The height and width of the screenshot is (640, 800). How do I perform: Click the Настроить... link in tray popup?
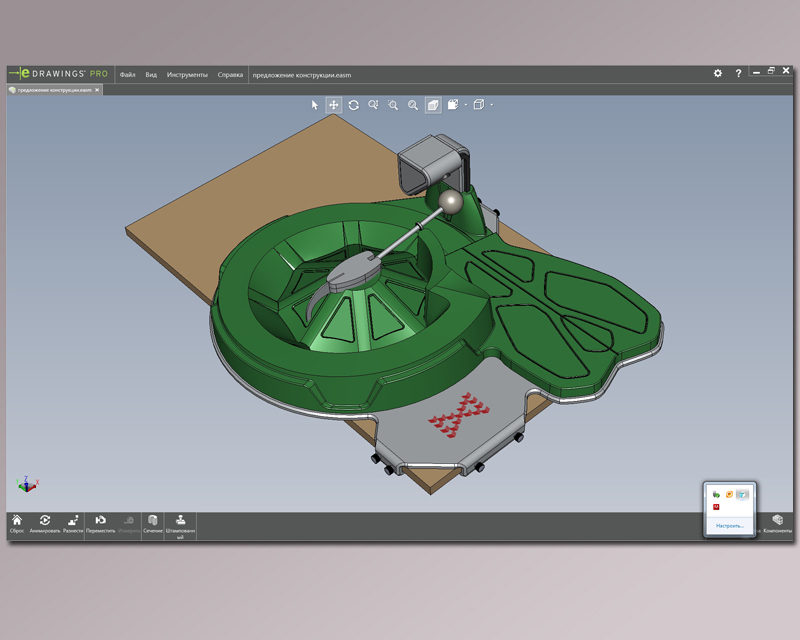pyautogui.click(x=730, y=525)
